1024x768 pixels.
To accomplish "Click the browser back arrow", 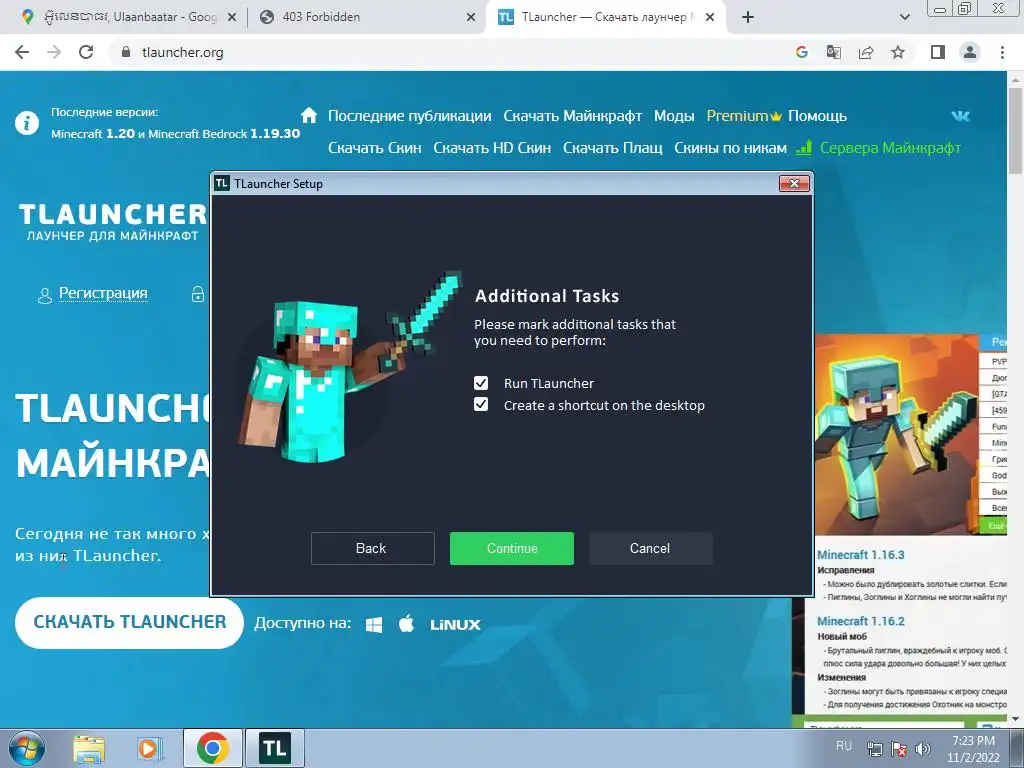I will [22, 52].
